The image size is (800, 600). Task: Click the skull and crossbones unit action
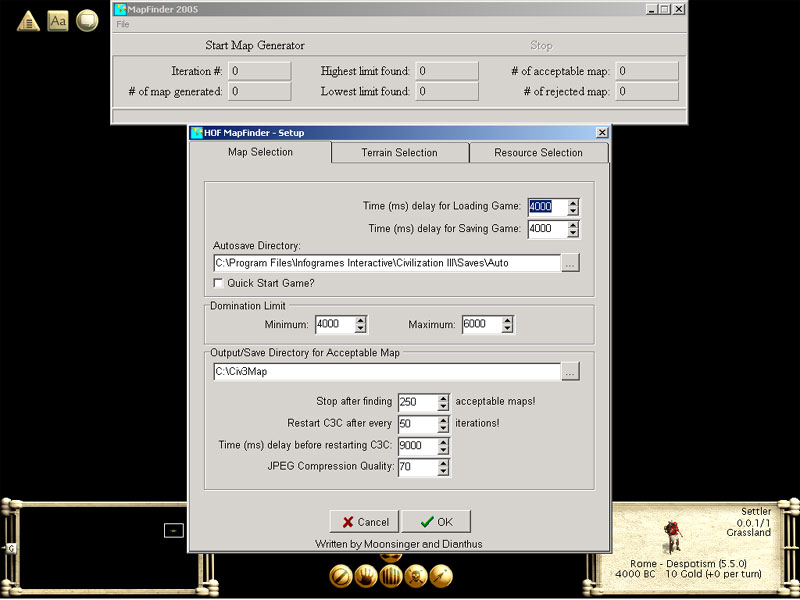click(416, 576)
